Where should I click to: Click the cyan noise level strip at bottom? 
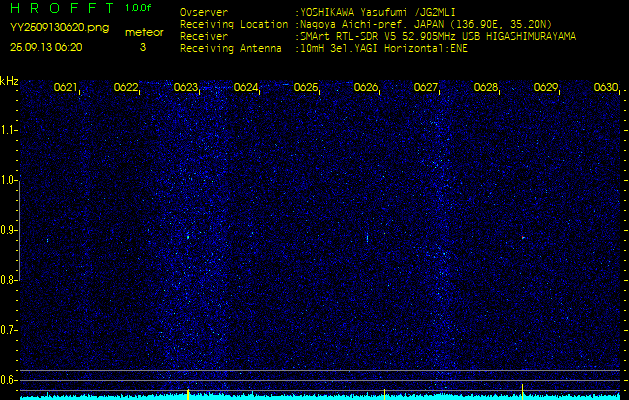point(321,397)
